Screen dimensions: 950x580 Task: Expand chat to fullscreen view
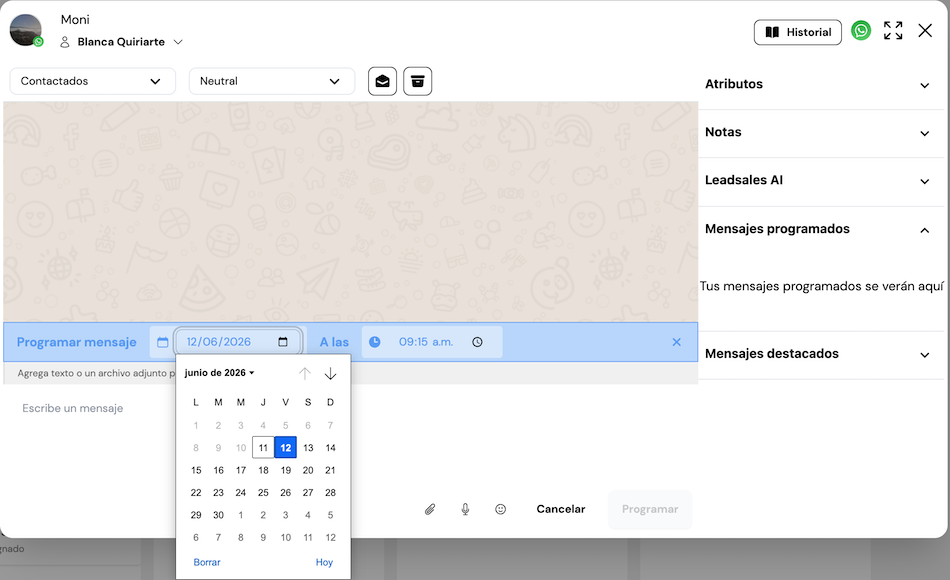pos(893,30)
